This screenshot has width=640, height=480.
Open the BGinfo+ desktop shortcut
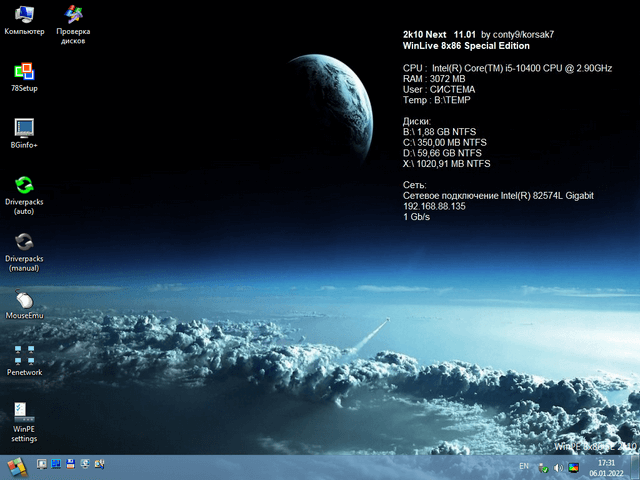coord(24,134)
